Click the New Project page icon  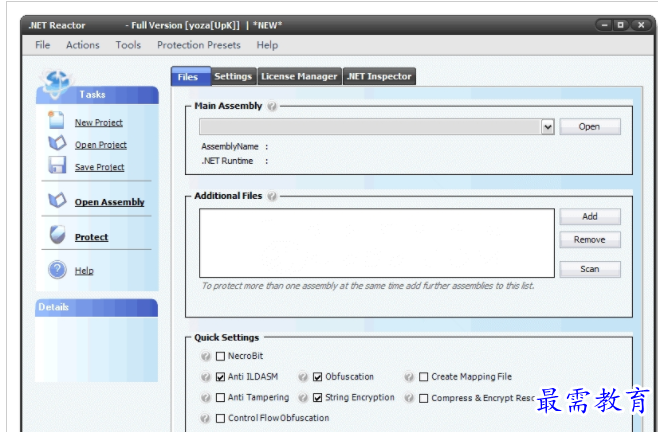click(56, 120)
